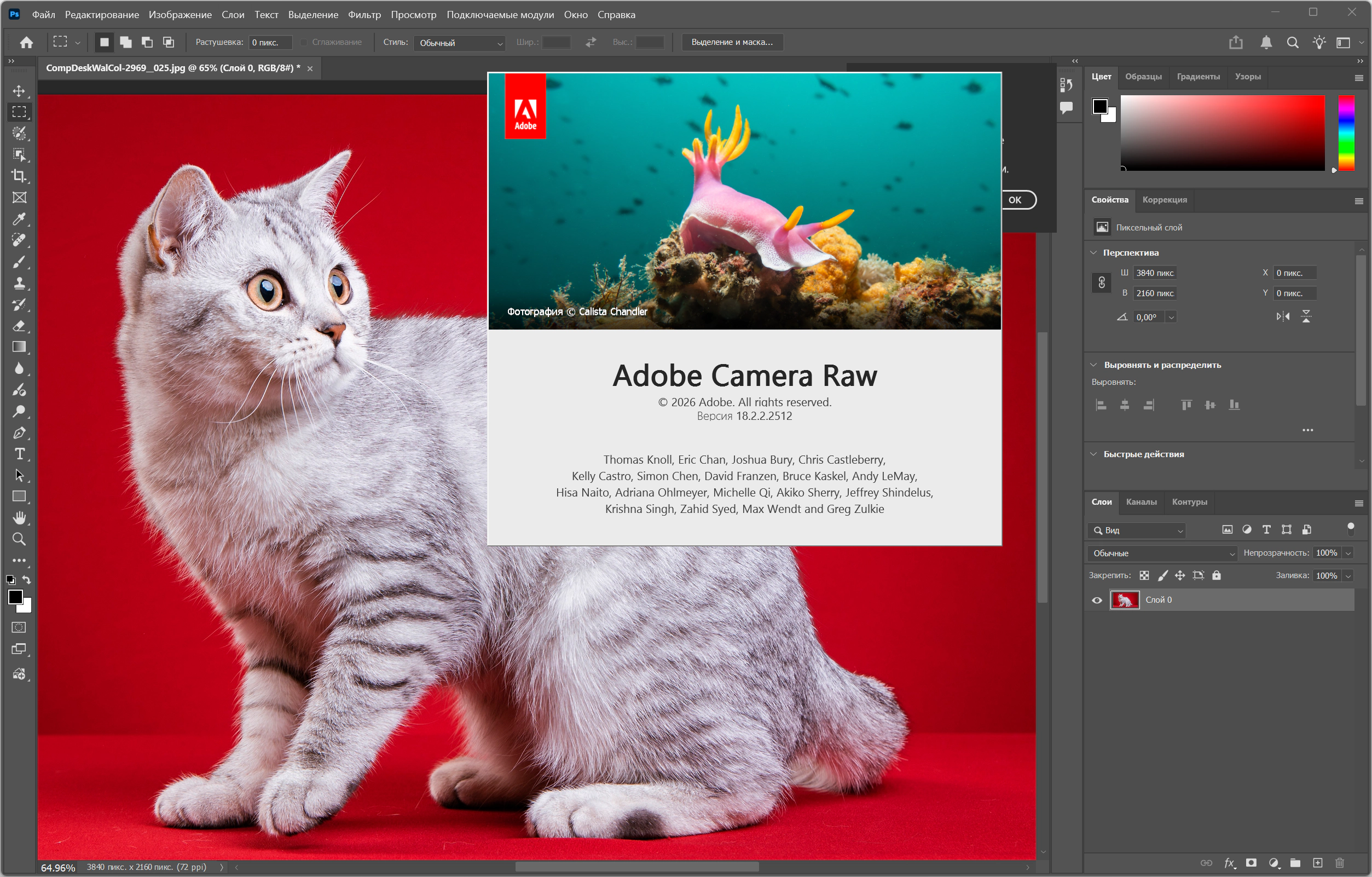This screenshot has width=1372, height=877.
Task: Toggle width-height link in Properties
Action: tap(1101, 282)
